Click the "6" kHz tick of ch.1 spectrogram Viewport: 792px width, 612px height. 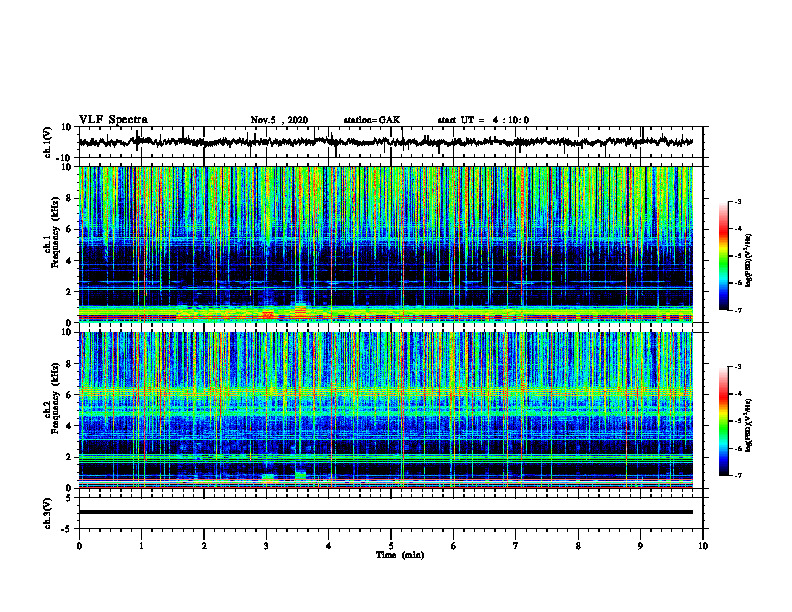coord(70,230)
